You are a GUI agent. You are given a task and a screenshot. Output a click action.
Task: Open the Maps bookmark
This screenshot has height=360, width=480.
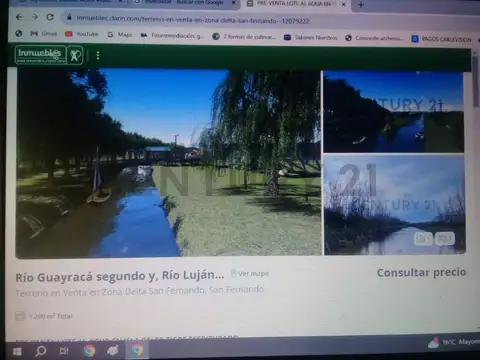tap(120, 35)
